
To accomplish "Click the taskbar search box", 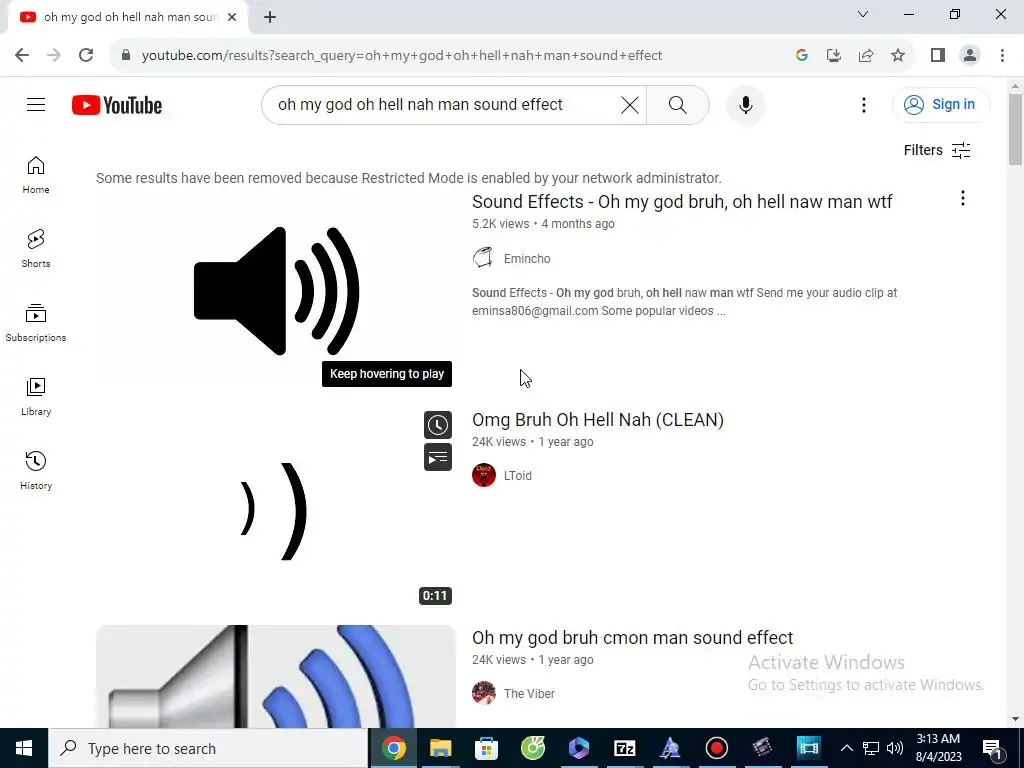I will point(208,748).
